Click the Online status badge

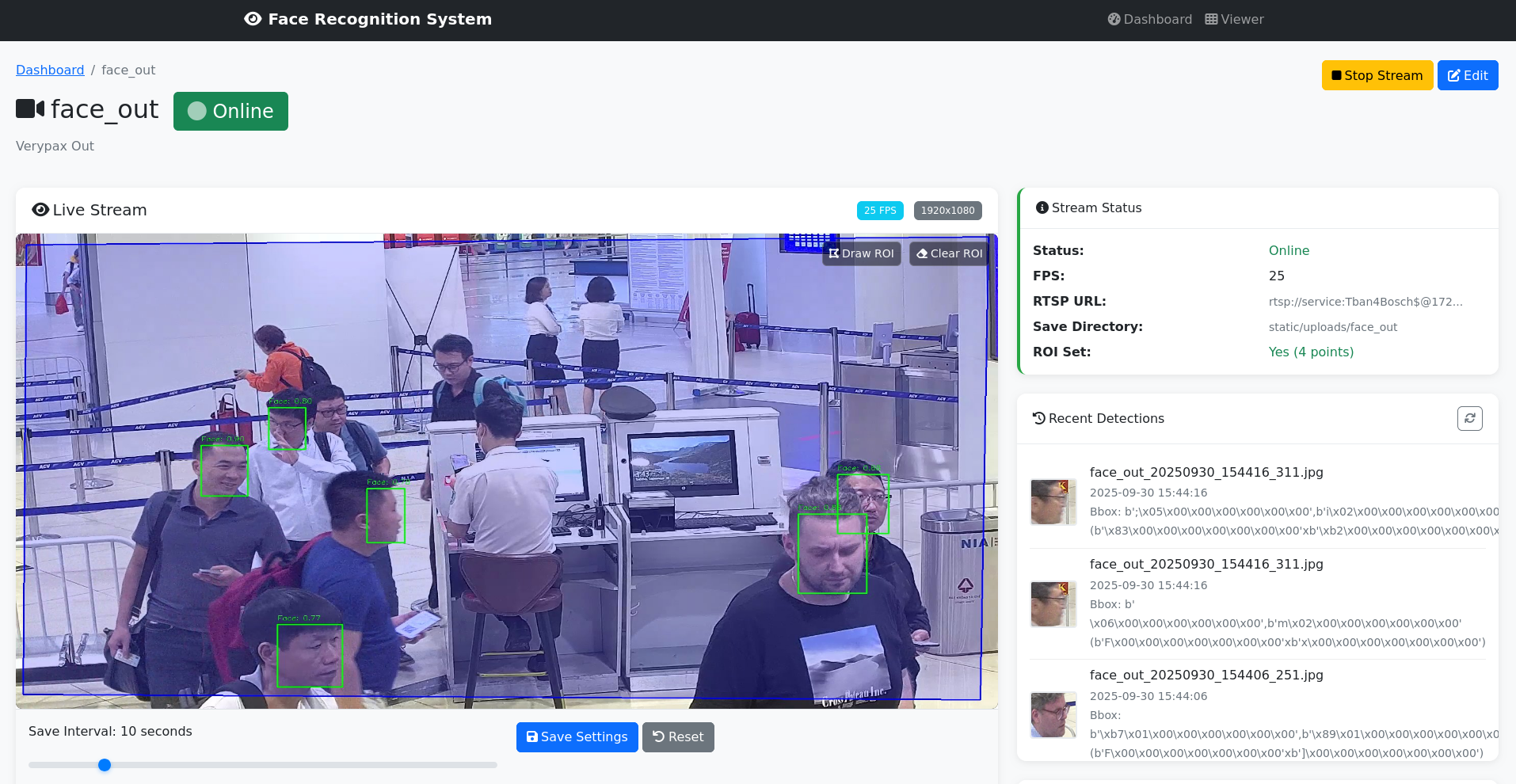[230, 111]
